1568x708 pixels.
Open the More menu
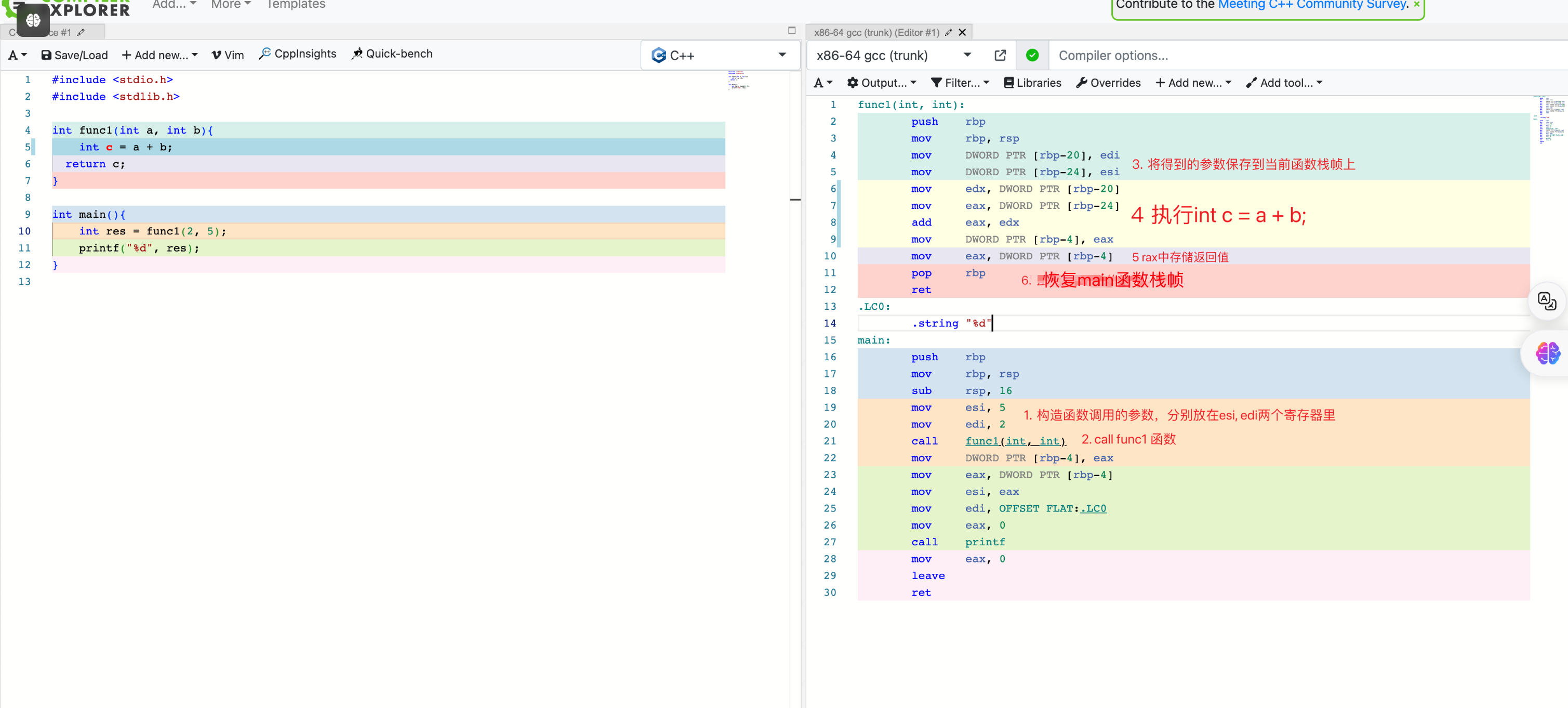(231, 5)
